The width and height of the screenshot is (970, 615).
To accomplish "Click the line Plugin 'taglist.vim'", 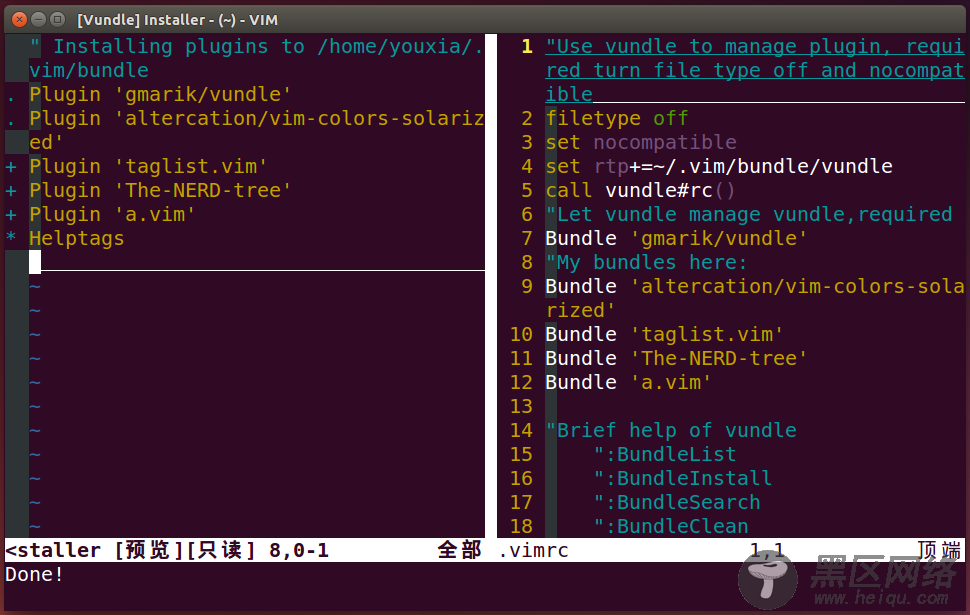I will coord(148,167).
